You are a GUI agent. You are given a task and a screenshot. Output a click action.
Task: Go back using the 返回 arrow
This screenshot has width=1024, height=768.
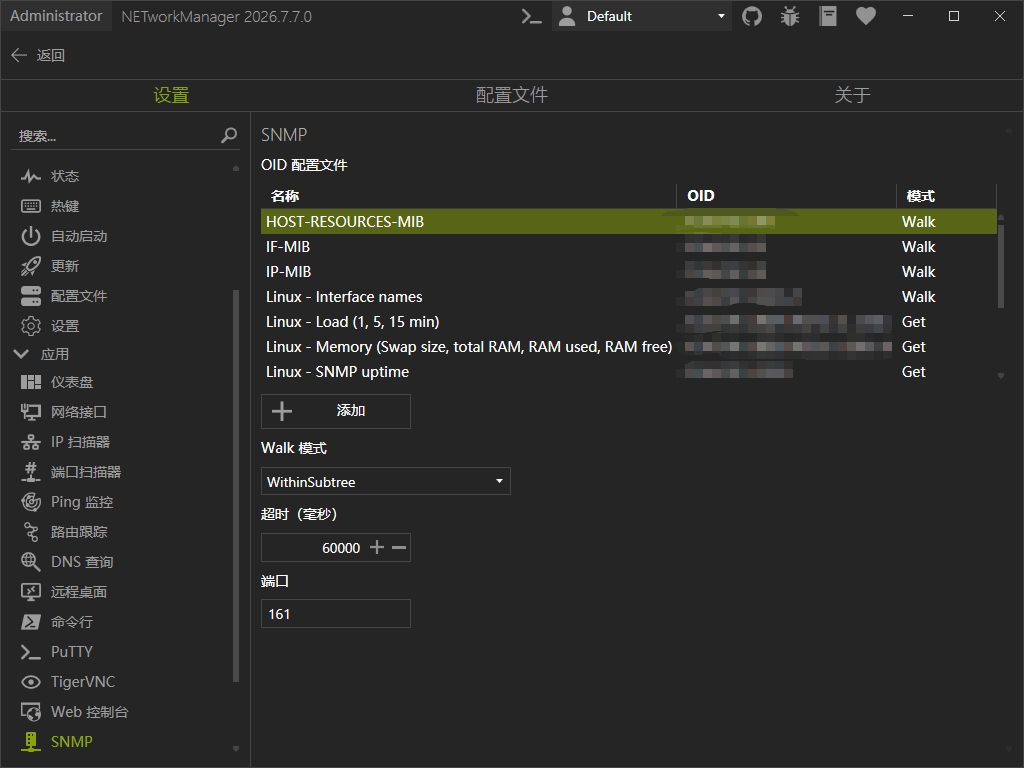18,56
